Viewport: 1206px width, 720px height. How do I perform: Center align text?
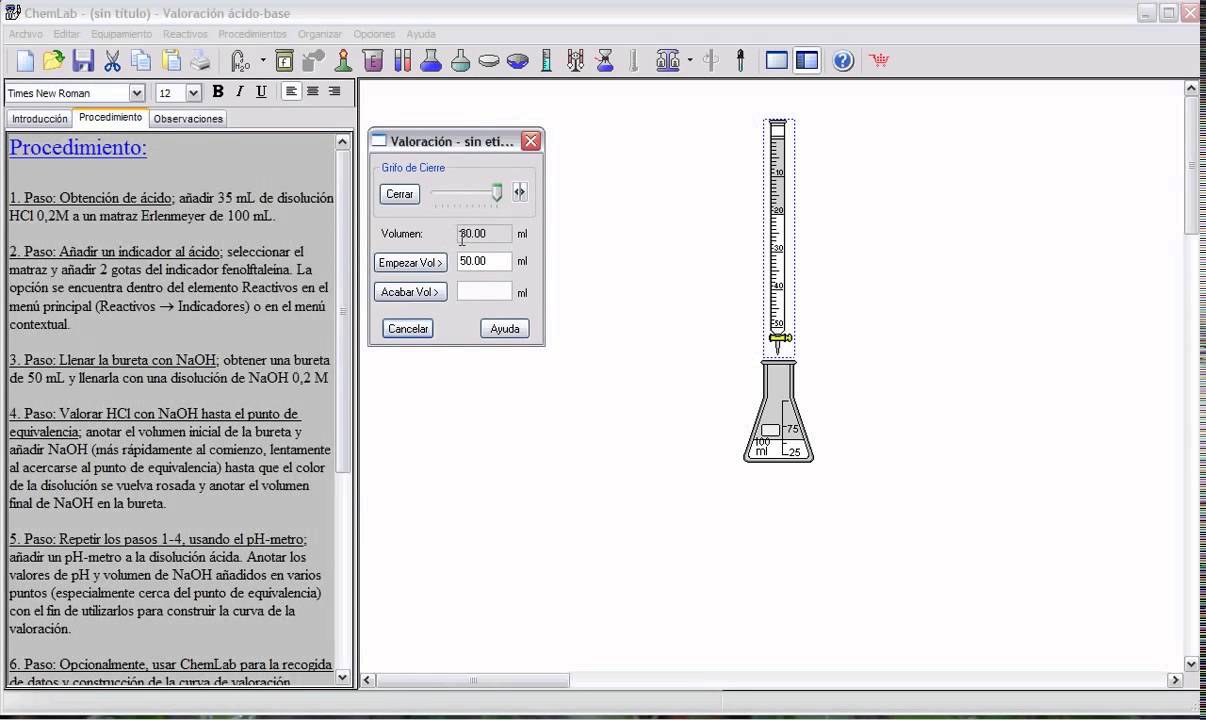pyautogui.click(x=313, y=92)
